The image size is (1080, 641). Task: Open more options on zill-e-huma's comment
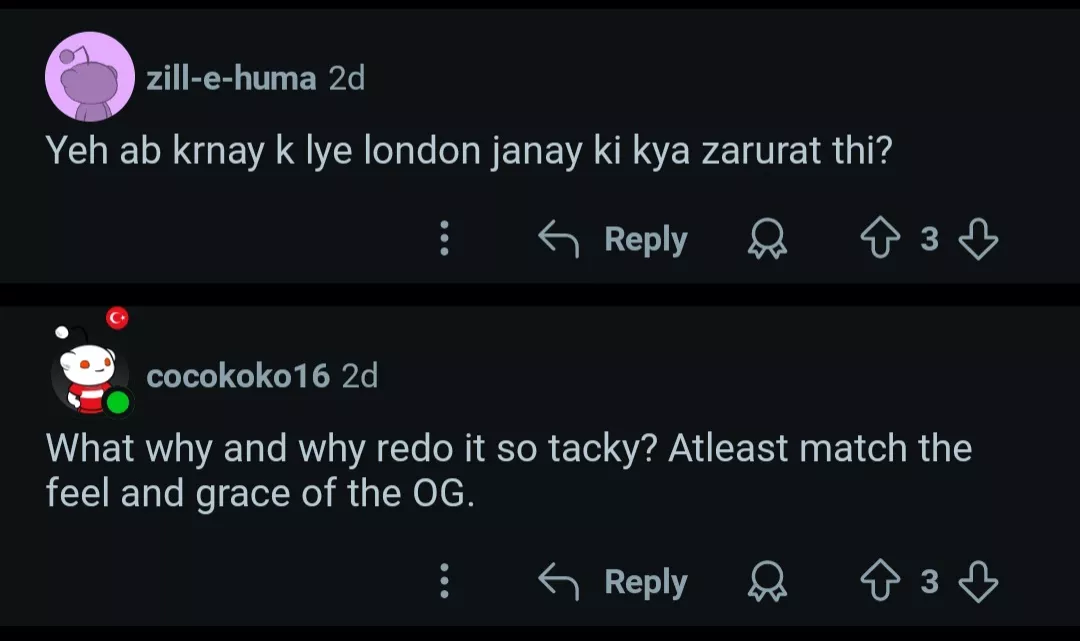[445, 240]
